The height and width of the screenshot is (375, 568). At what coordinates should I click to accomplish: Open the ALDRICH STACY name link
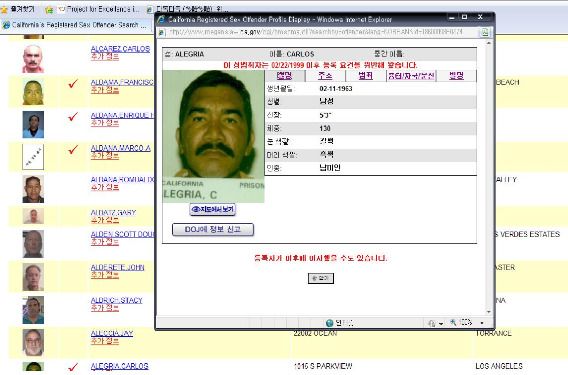(117, 300)
